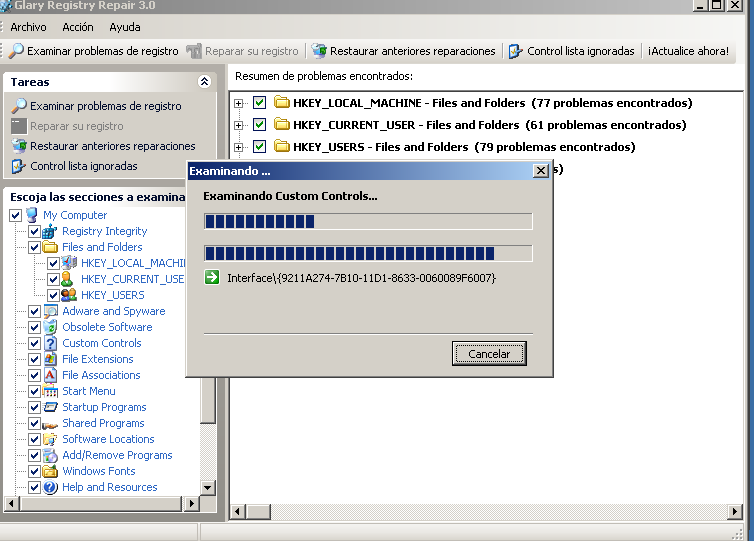Click File Associations letter A icon

[50, 375]
